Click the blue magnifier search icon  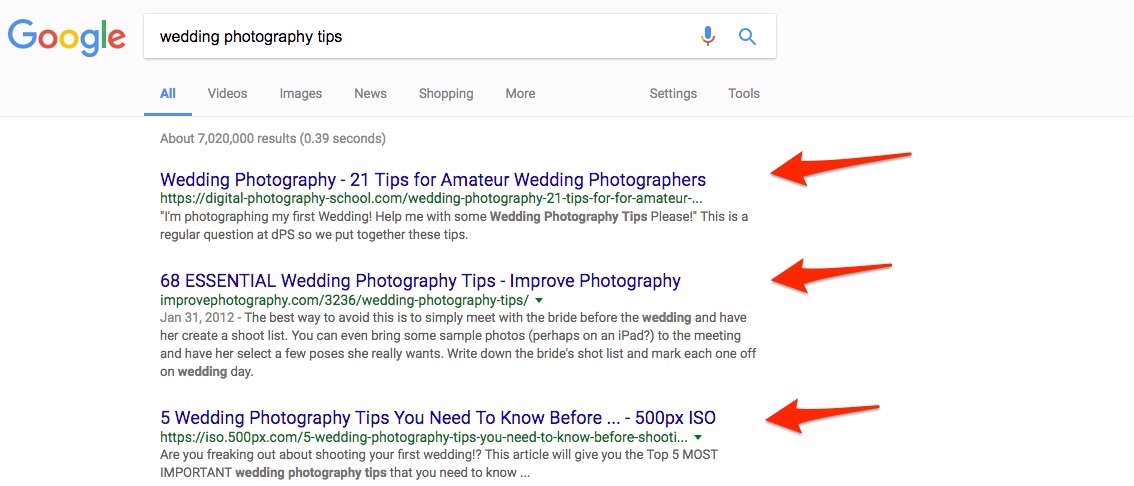point(747,36)
